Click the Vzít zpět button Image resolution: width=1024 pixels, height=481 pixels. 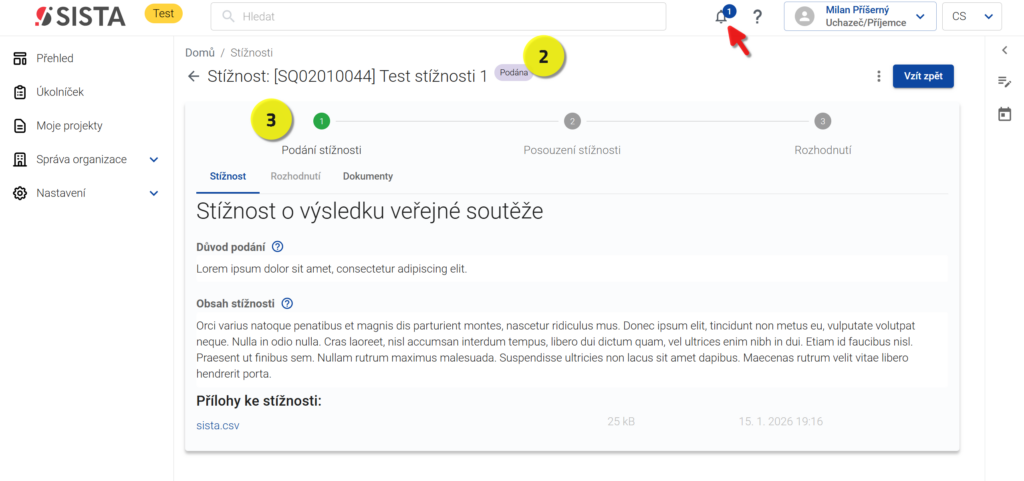pos(923,76)
